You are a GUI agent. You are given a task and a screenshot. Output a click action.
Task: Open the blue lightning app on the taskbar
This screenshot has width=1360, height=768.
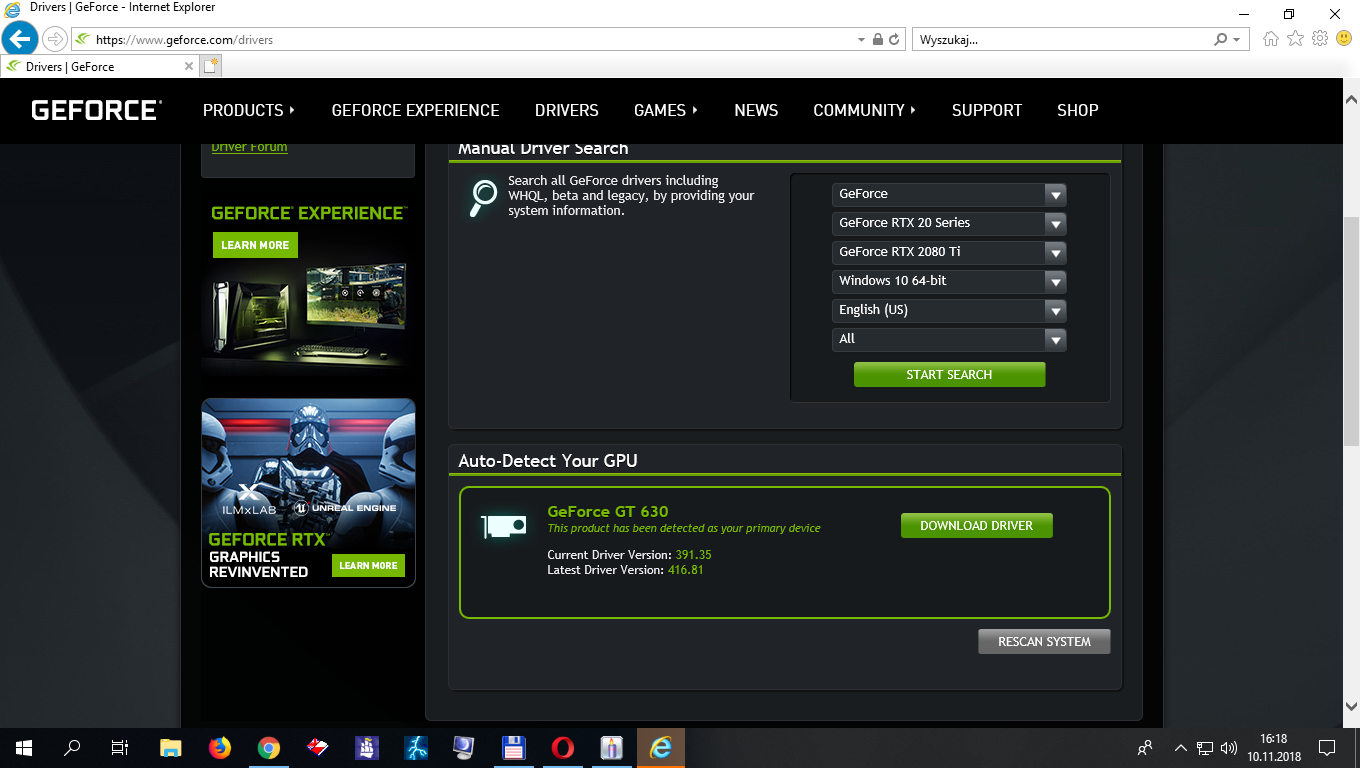pos(416,748)
